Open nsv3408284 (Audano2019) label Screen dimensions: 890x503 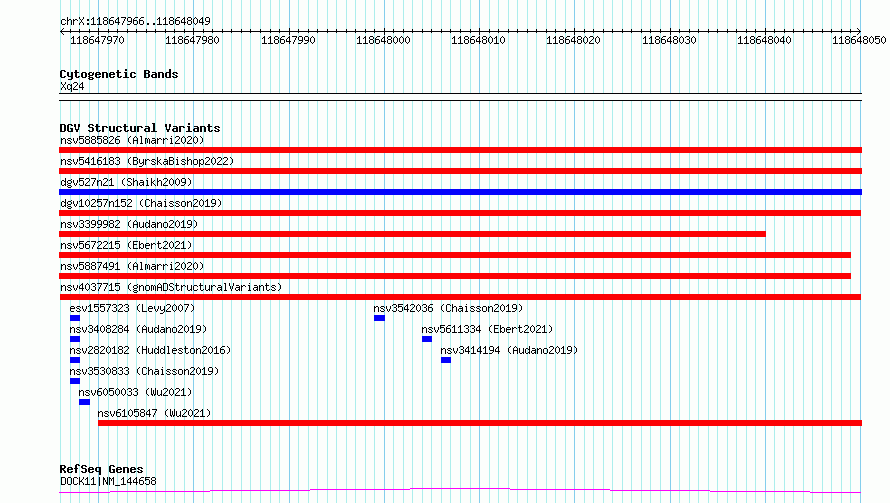[138, 329]
